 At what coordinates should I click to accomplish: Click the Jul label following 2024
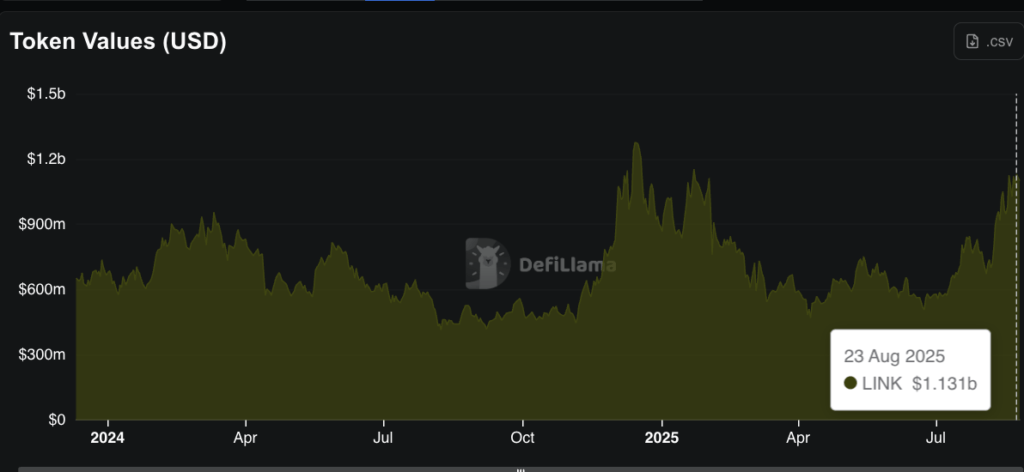point(383,437)
